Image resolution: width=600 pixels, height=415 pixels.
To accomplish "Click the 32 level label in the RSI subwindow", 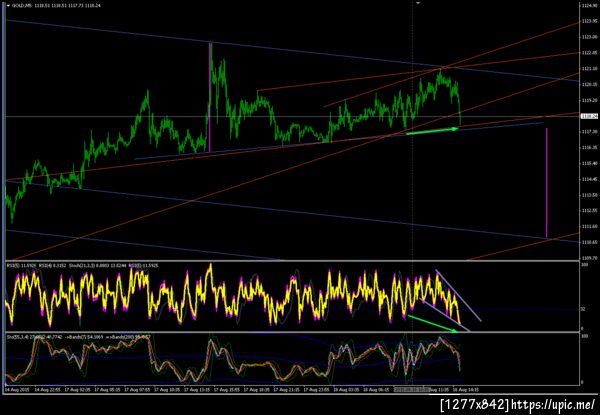I will pos(583,309).
